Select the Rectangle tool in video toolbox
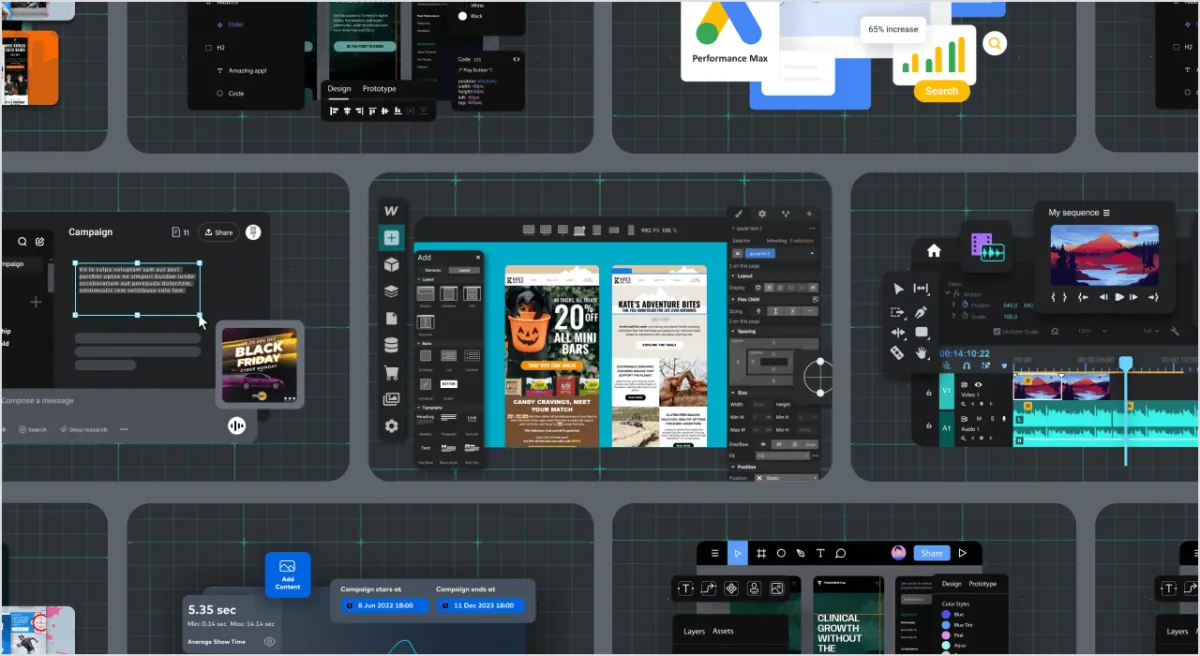This screenshot has width=1200, height=656. tap(921, 332)
